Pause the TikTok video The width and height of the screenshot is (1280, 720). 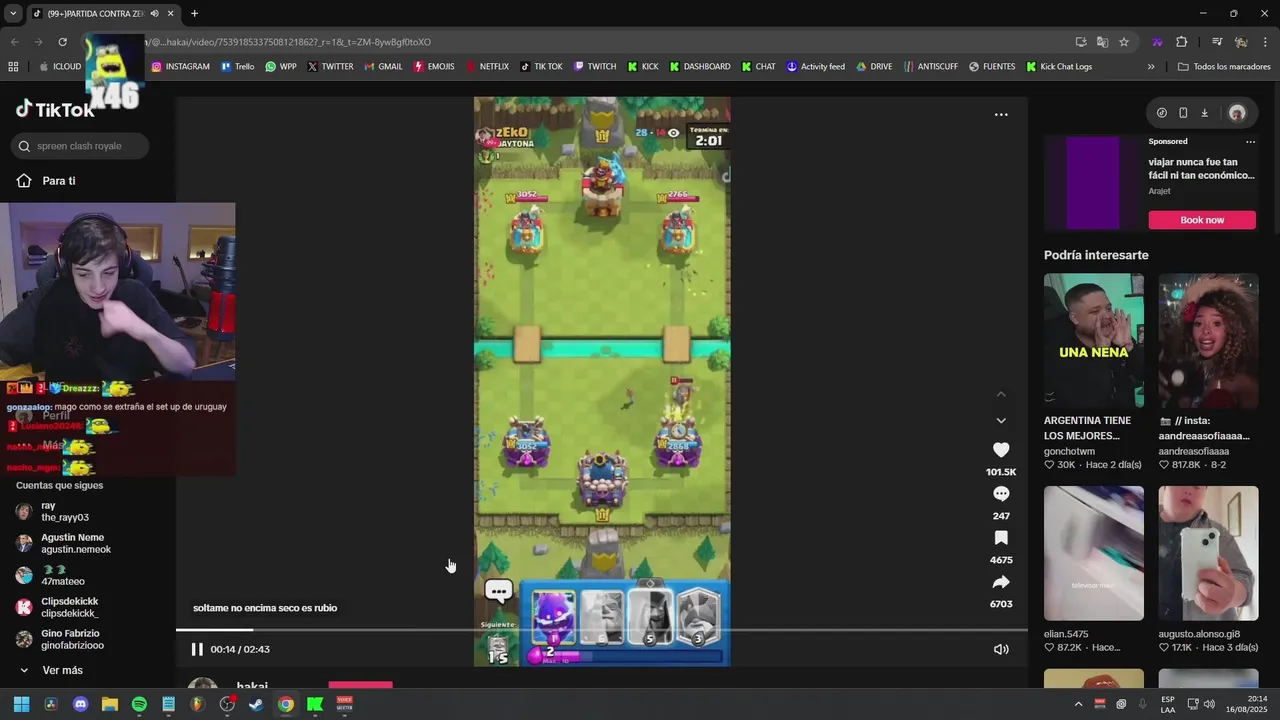pyautogui.click(x=197, y=649)
